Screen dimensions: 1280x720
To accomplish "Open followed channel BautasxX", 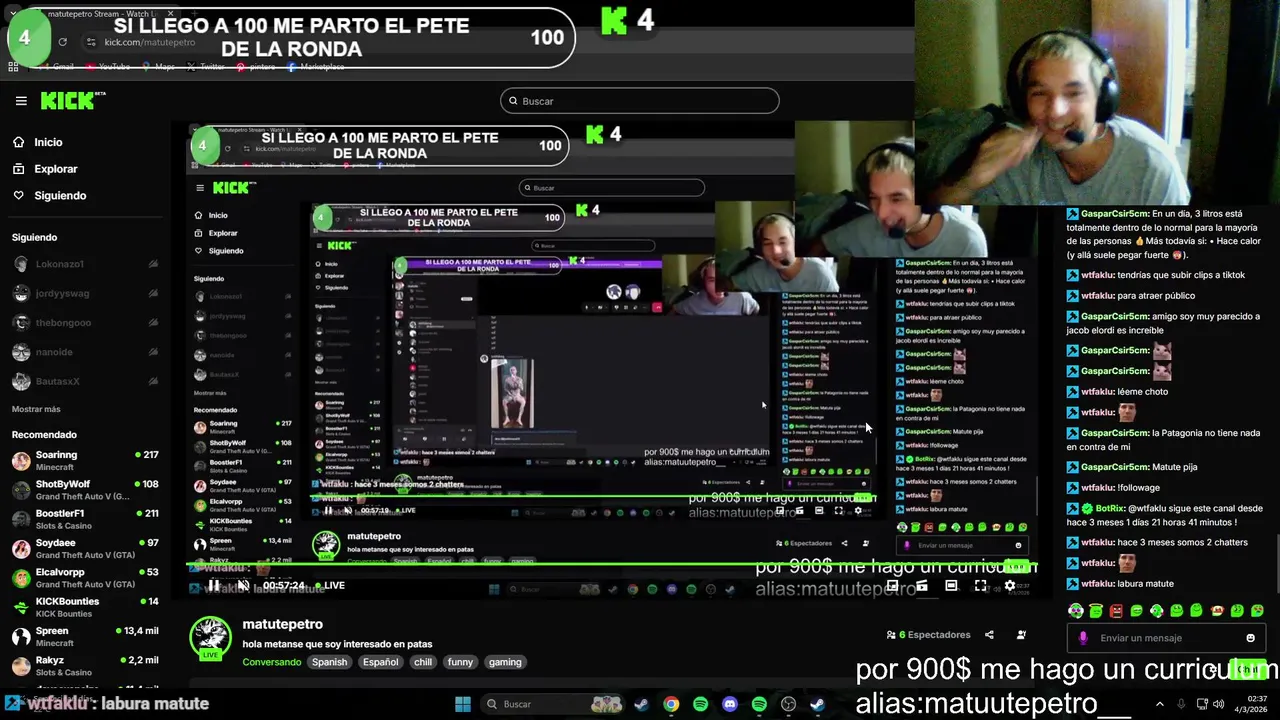I will [85, 381].
